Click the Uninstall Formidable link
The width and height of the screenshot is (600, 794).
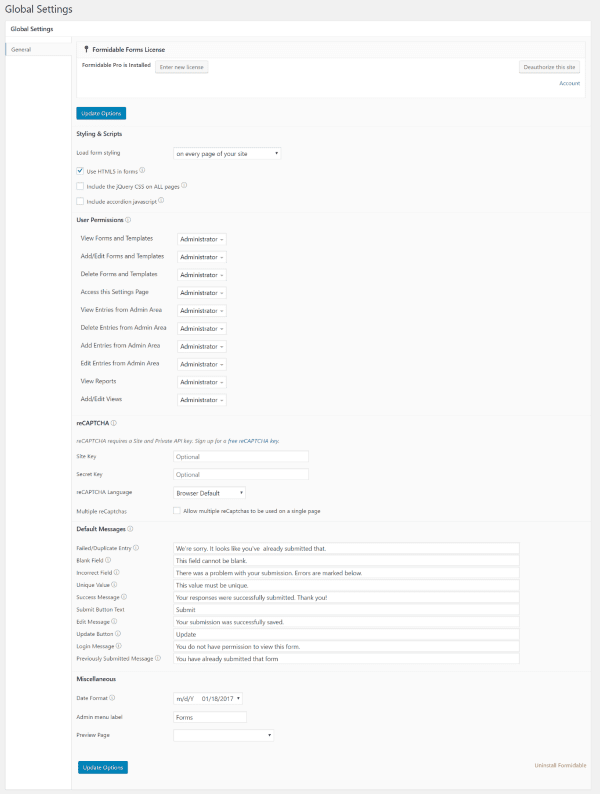click(x=561, y=765)
